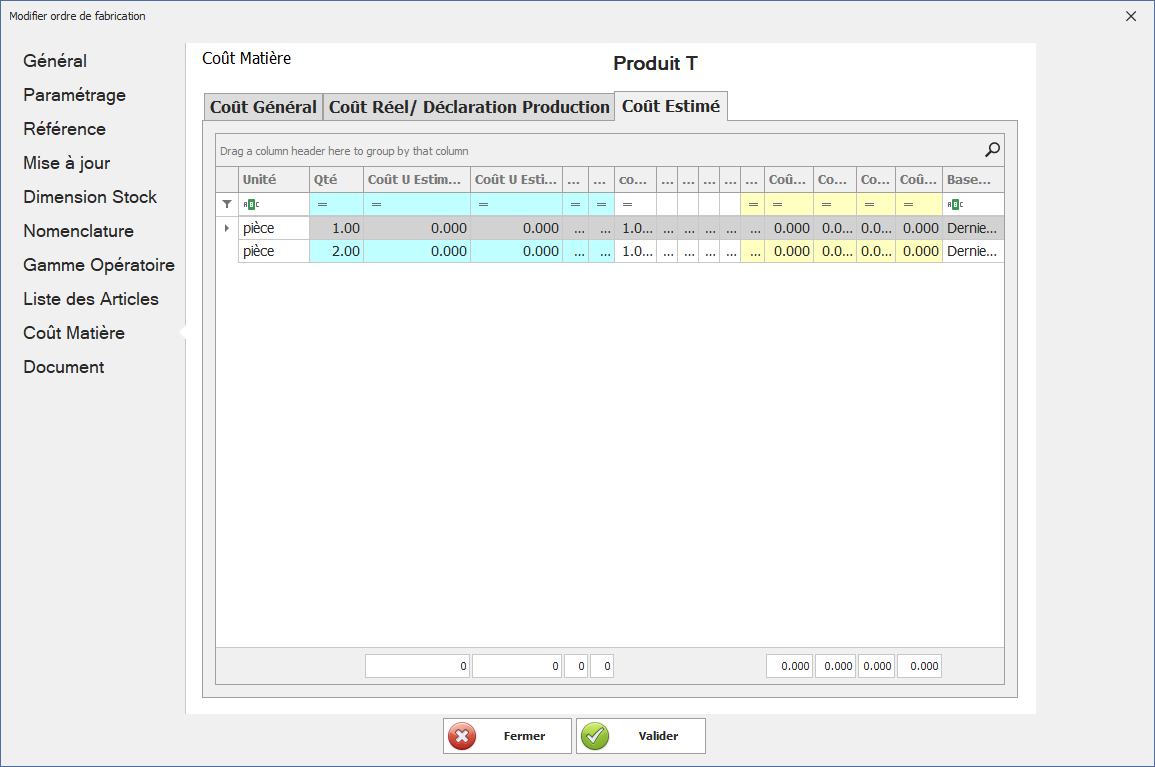Select the Coût Estimé tab
The width and height of the screenshot is (1155, 767).
(670, 106)
